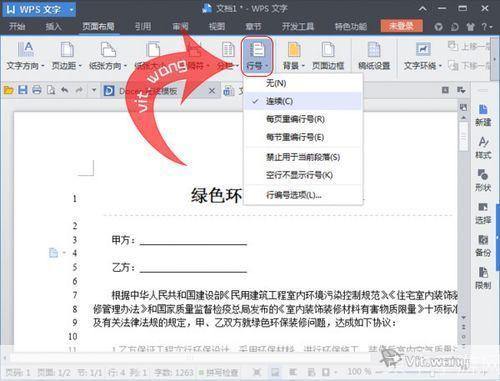500x381 pixels.
Task: Collapse the ribbon with the up chevron
Action: coord(423,9)
